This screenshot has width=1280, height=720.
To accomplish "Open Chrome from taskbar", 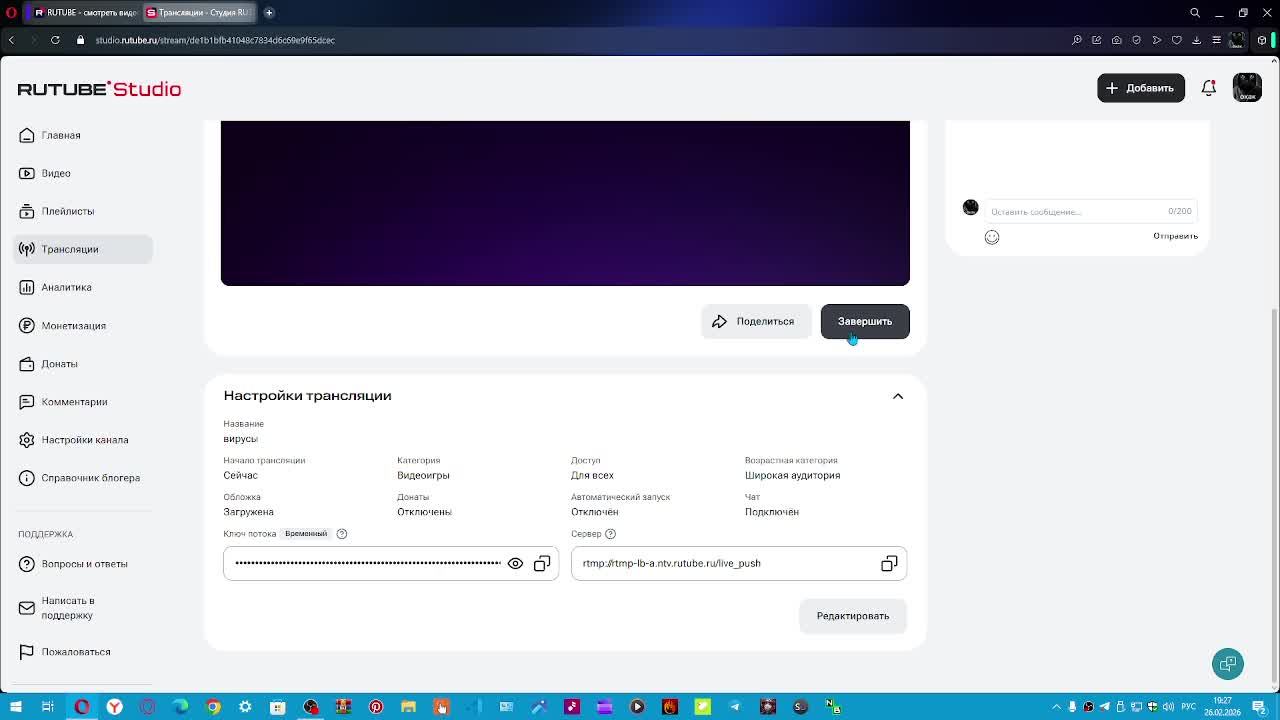I will pos(213,707).
